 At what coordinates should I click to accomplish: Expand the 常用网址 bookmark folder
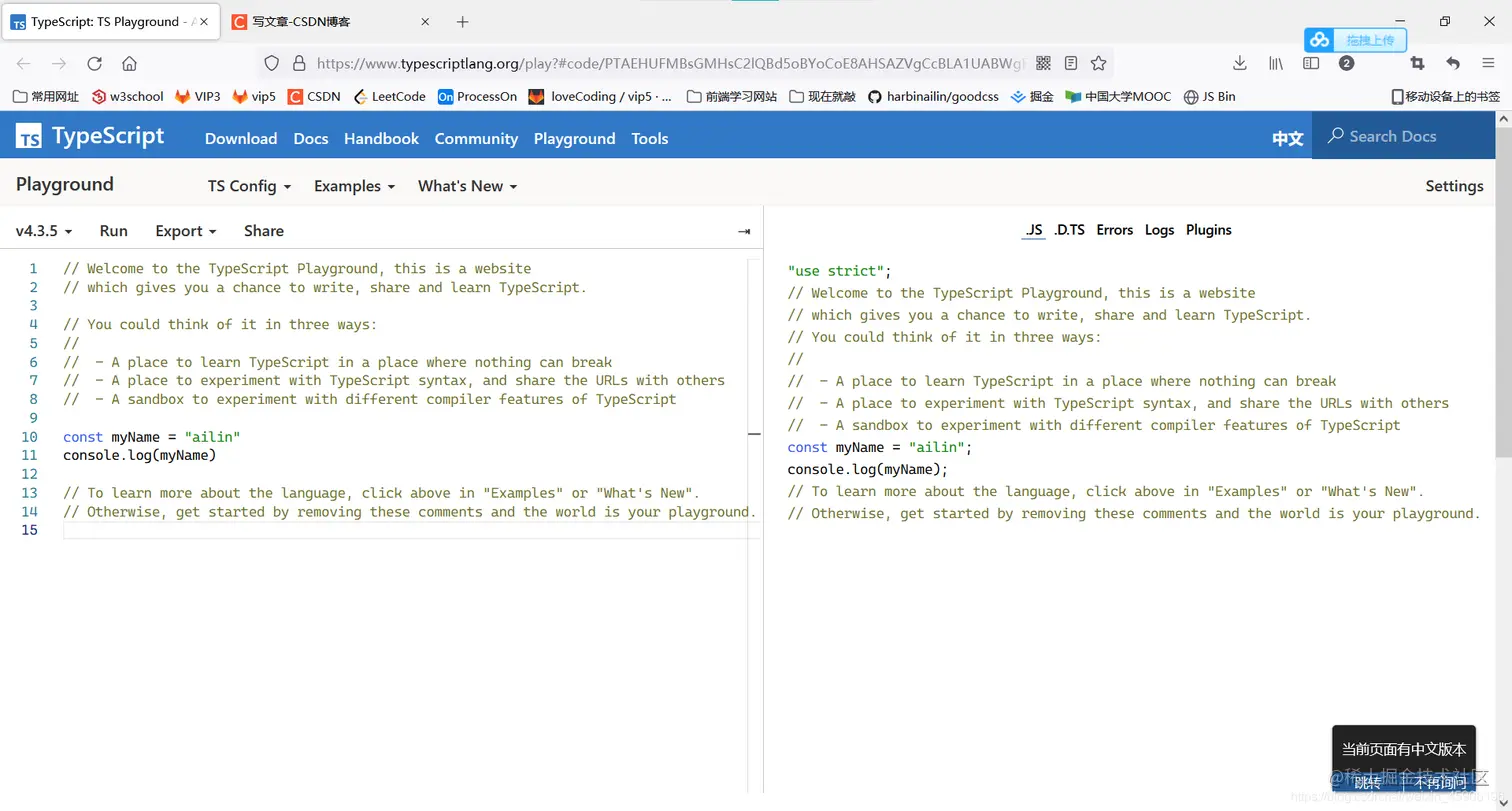[x=46, y=97]
